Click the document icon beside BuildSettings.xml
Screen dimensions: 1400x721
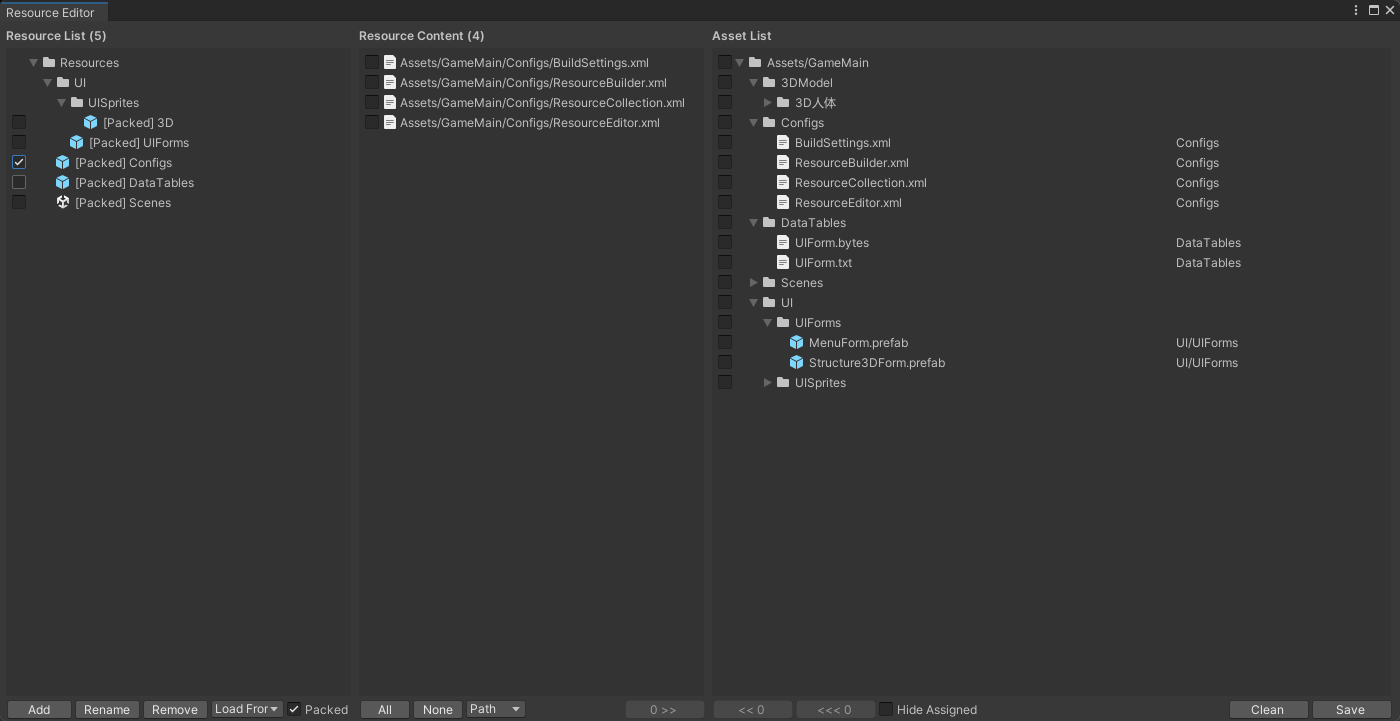(783, 142)
